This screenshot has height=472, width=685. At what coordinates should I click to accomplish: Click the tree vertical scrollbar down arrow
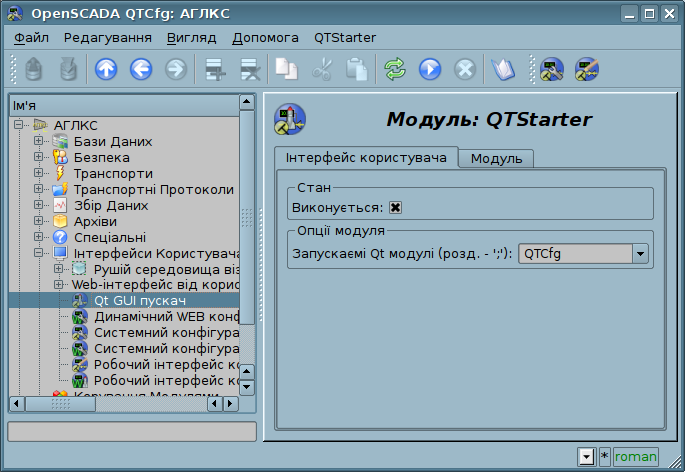click(x=247, y=387)
